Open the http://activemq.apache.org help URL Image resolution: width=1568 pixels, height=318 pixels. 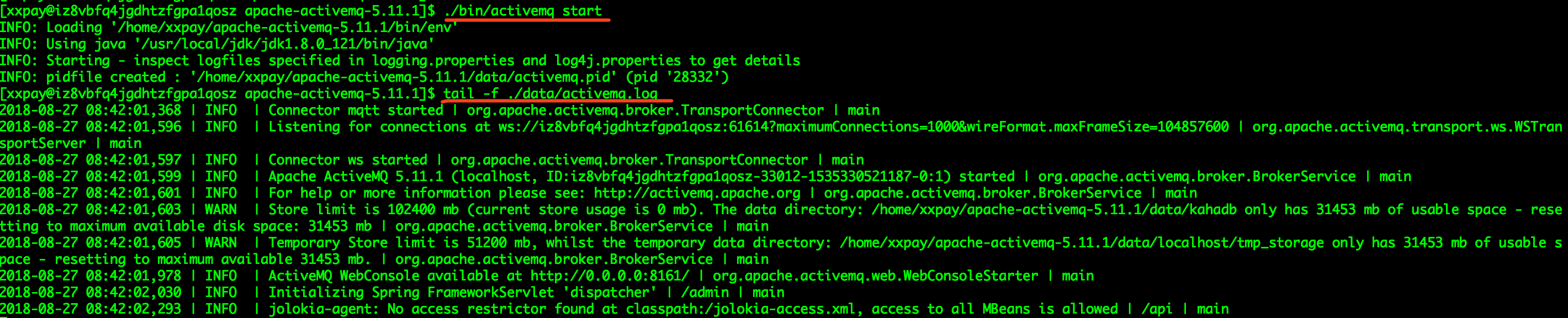coord(697,193)
